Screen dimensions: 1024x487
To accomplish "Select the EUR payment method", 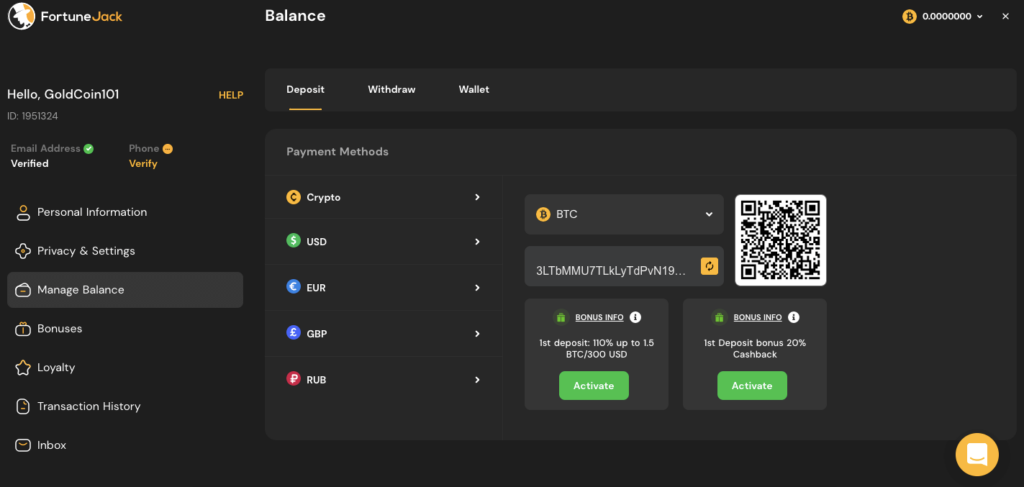I will tap(383, 288).
